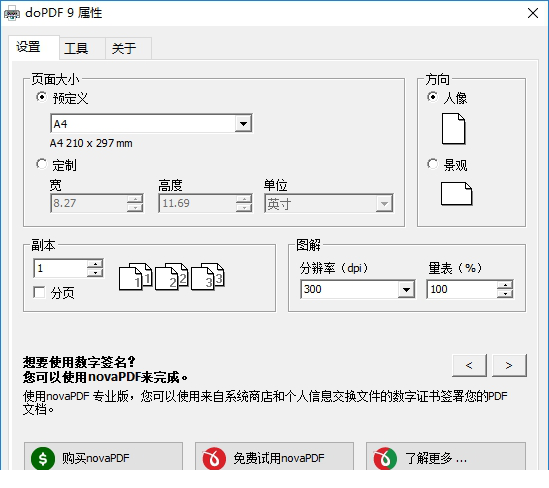Click the second collate pages icon

pyautogui.click(x=171, y=277)
